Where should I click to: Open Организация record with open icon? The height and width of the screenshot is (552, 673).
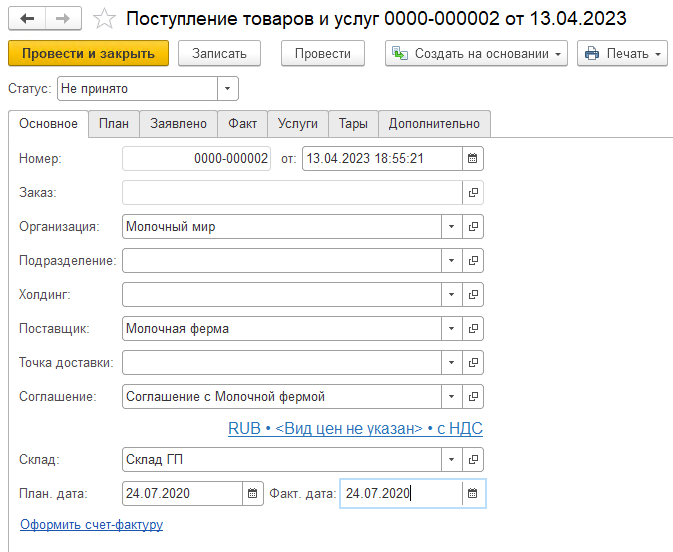(474, 226)
